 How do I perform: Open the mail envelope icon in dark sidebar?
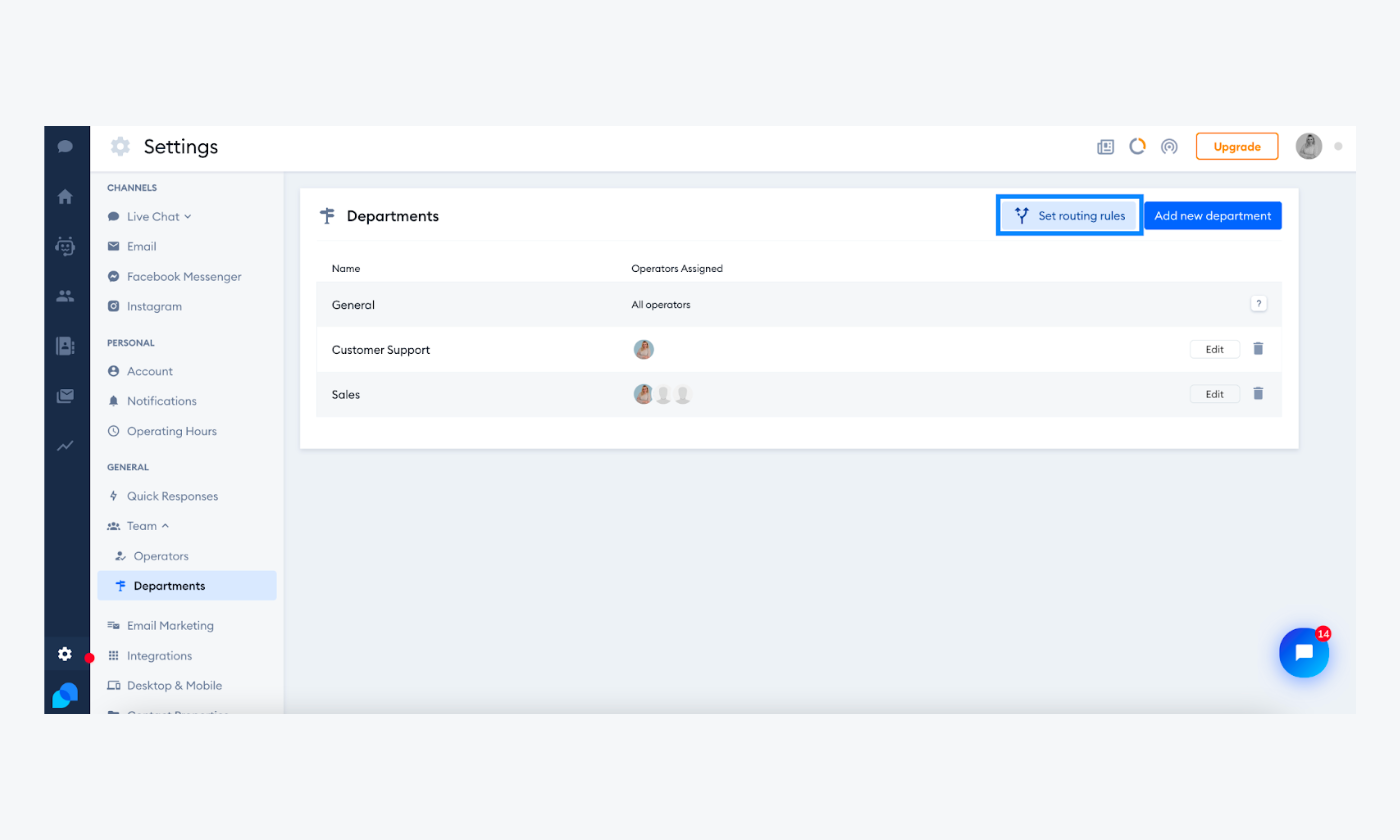65,396
